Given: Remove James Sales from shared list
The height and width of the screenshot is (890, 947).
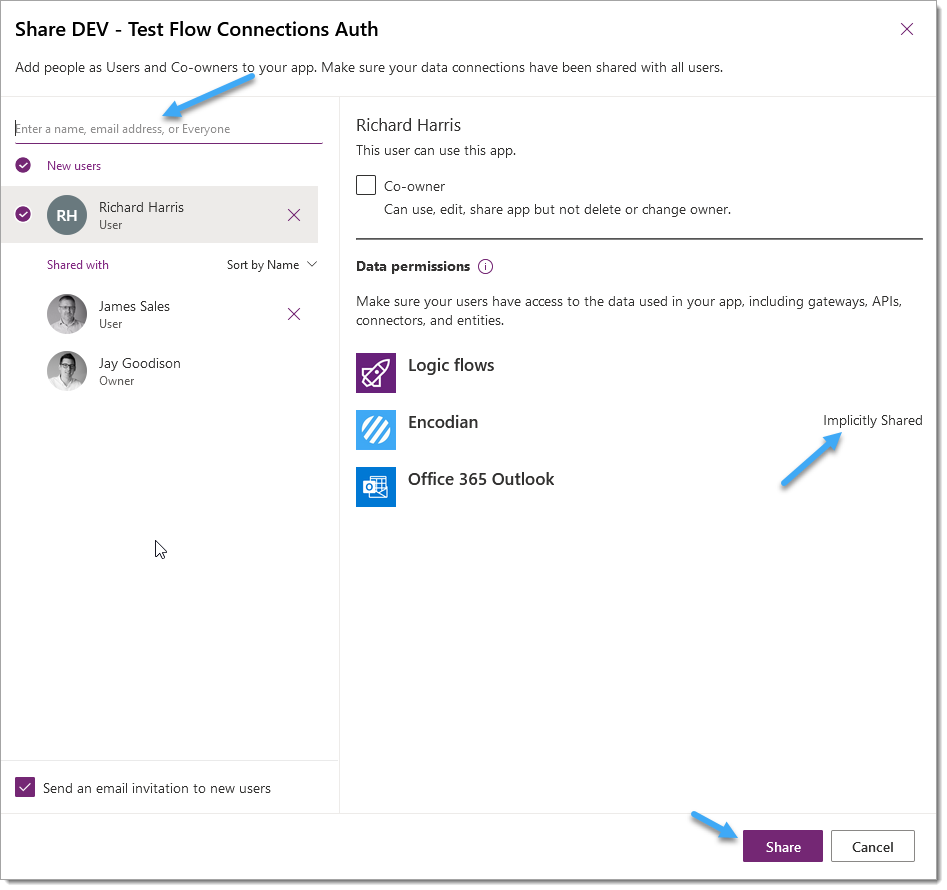Looking at the screenshot, I should [294, 314].
